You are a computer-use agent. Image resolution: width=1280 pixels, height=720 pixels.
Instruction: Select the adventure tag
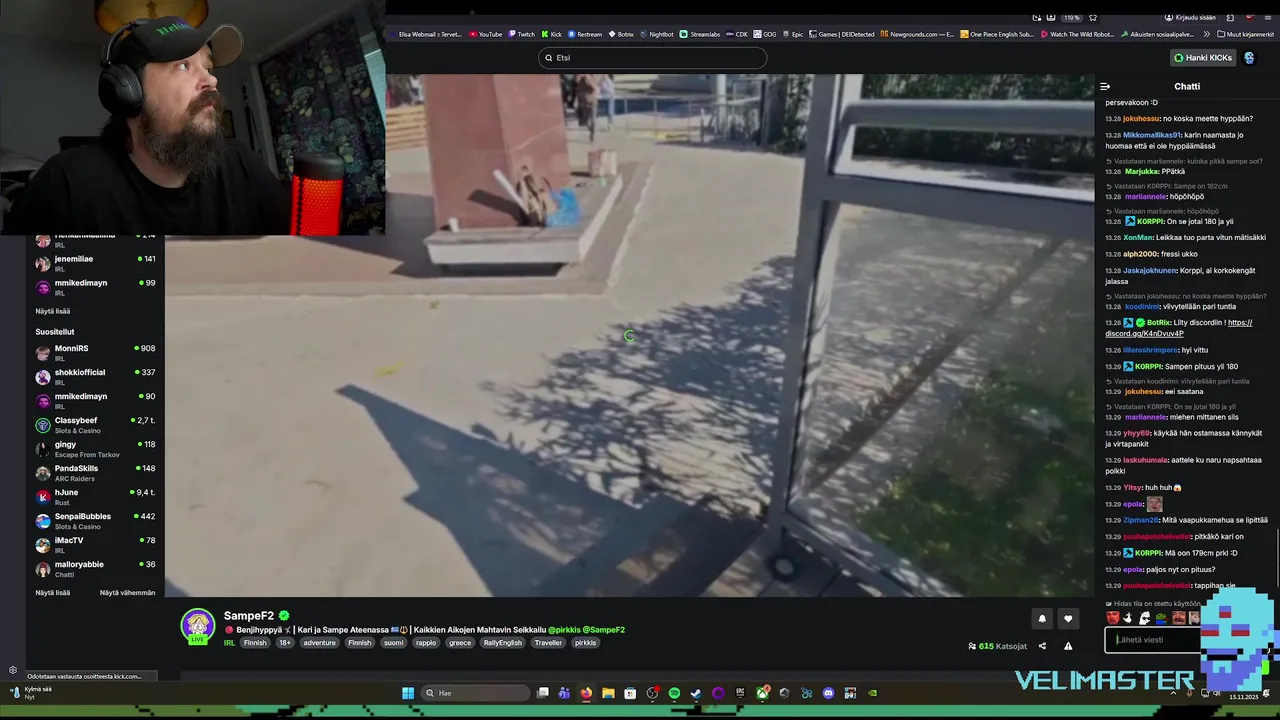(320, 643)
